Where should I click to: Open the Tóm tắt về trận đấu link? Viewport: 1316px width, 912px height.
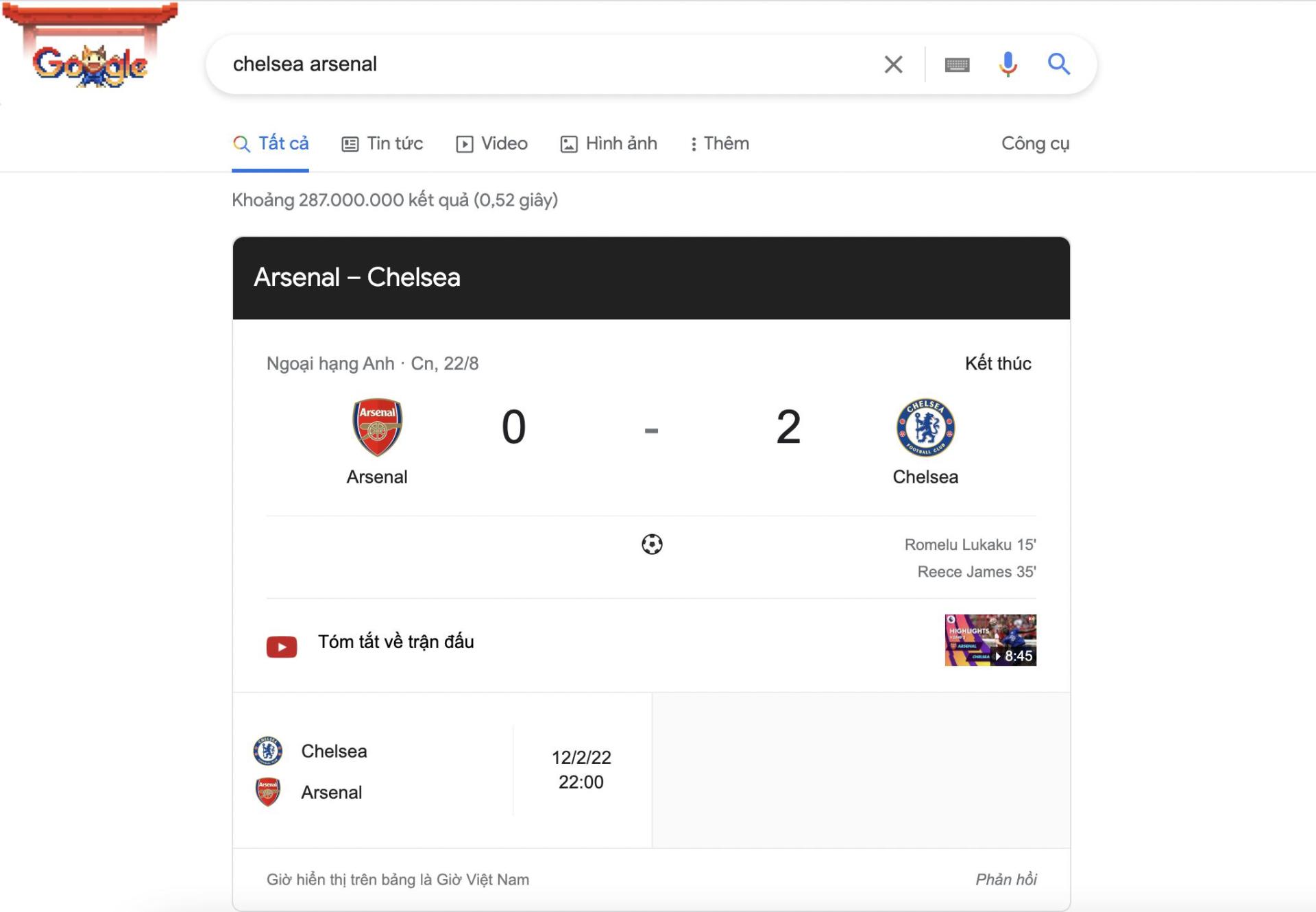tap(396, 642)
